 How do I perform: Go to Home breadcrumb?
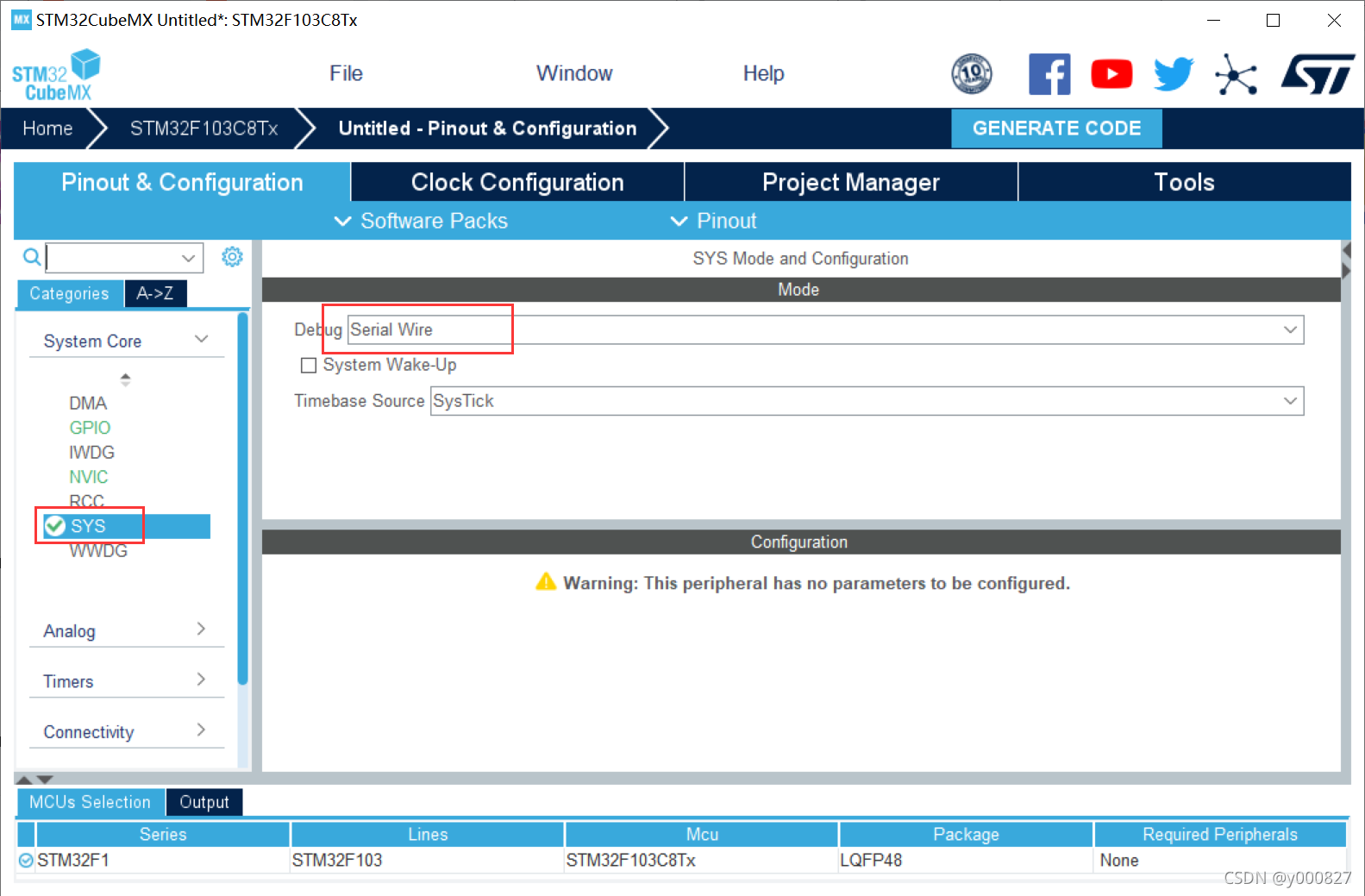click(47, 128)
